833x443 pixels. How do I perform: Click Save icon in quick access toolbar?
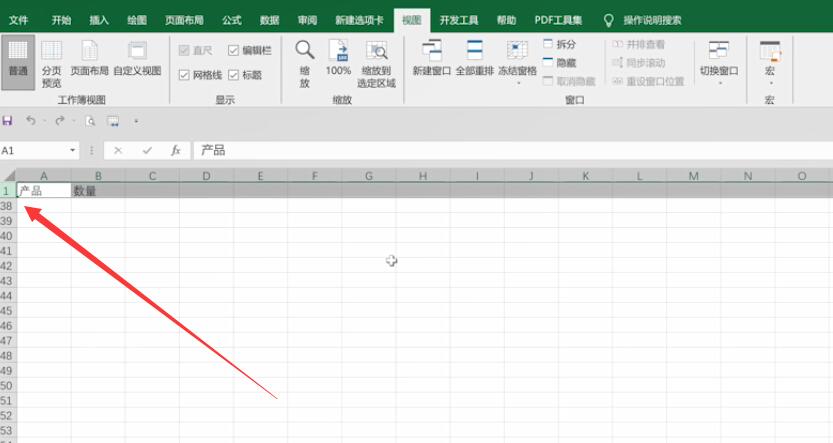click(x=7, y=121)
